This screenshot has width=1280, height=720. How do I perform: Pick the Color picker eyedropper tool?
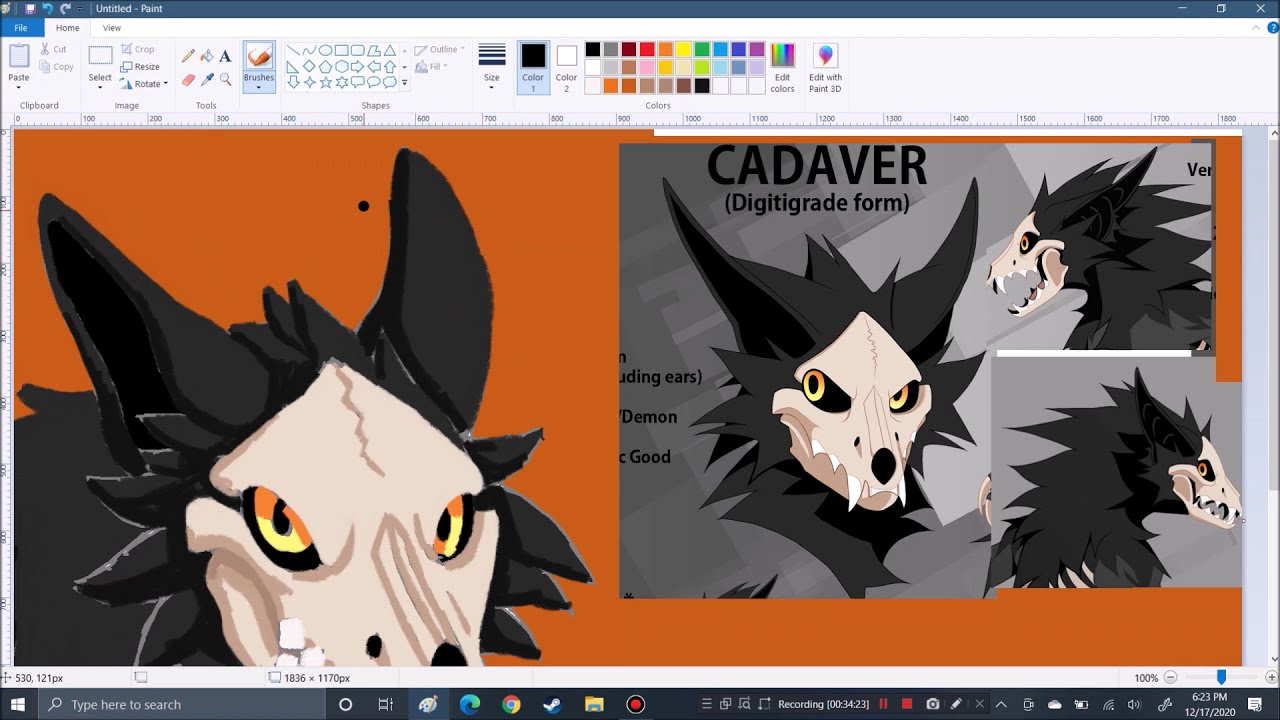[x=207, y=80]
